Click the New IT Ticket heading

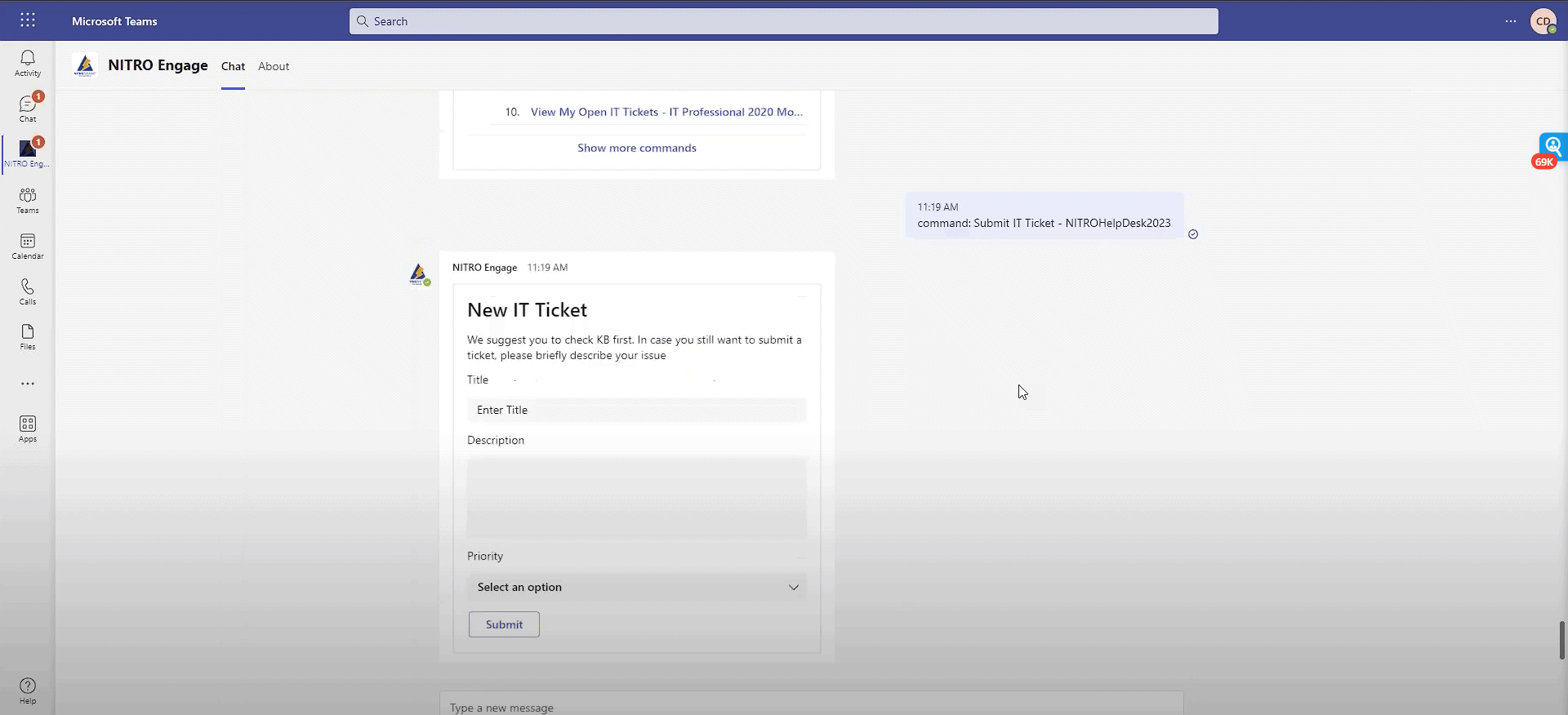[x=527, y=310]
